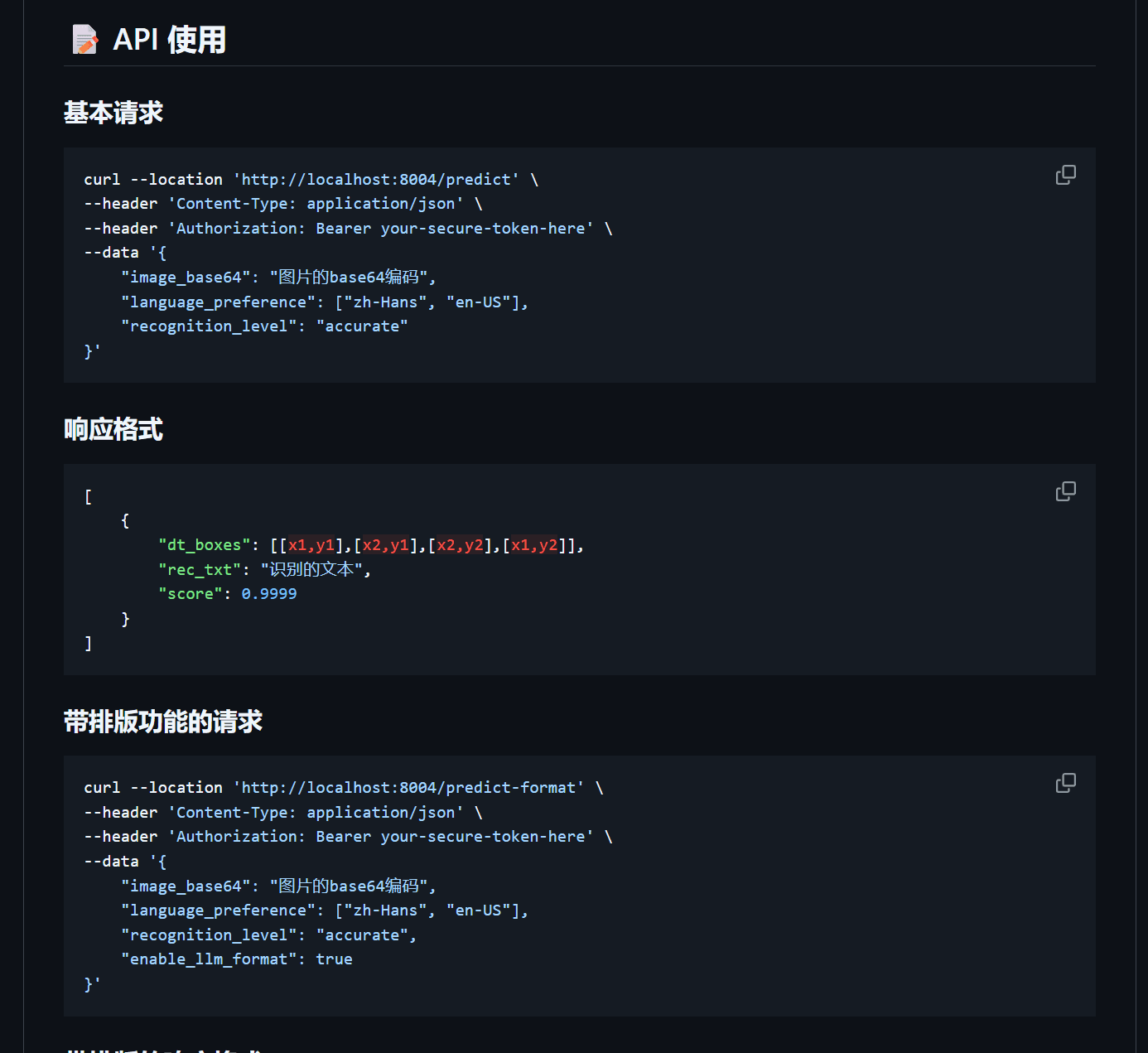This screenshot has width=1148, height=1053.
Task: Click the 基本请求 subheading
Action: point(113,113)
